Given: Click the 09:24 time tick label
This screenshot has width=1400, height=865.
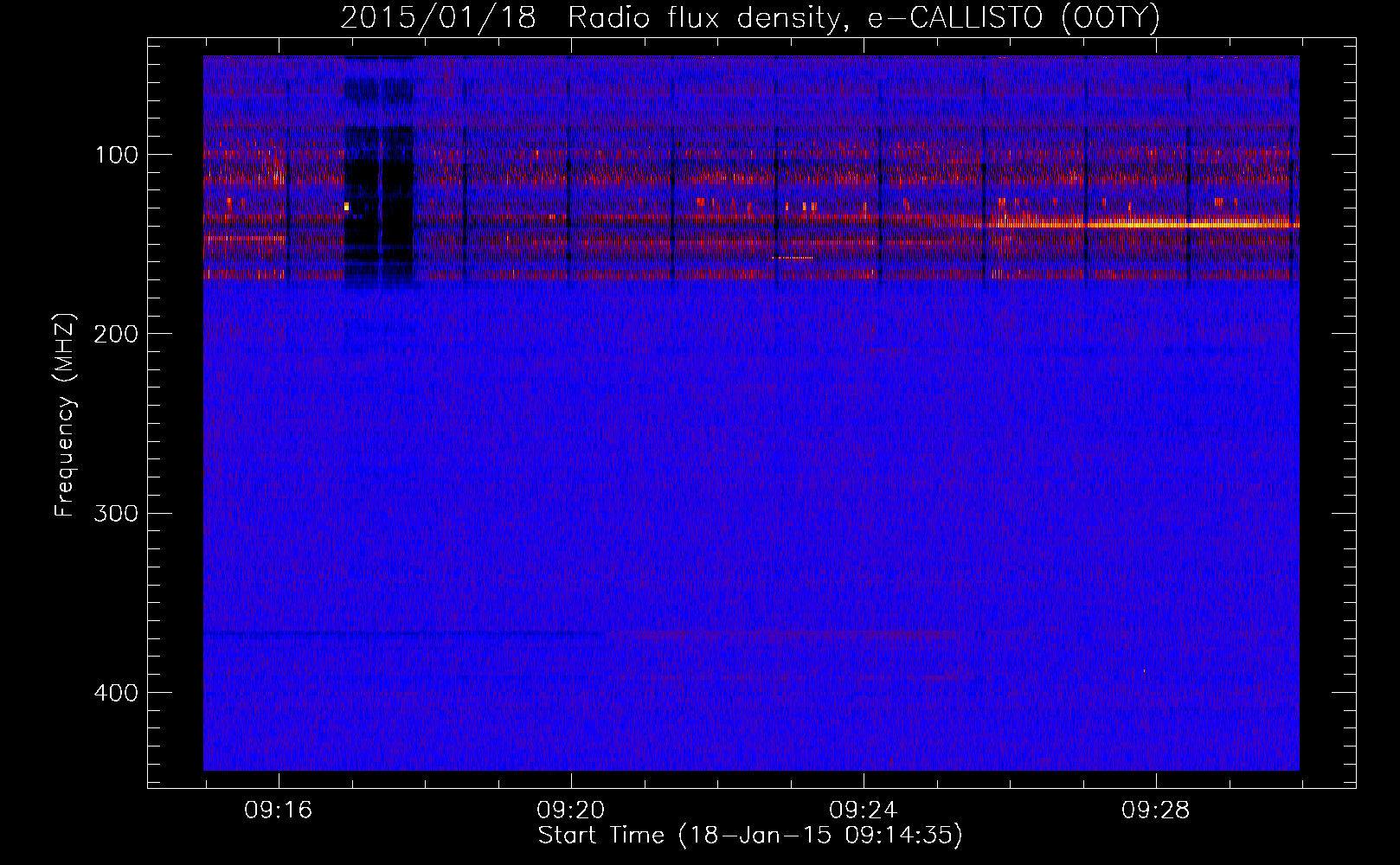Looking at the screenshot, I should coord(864,811).
